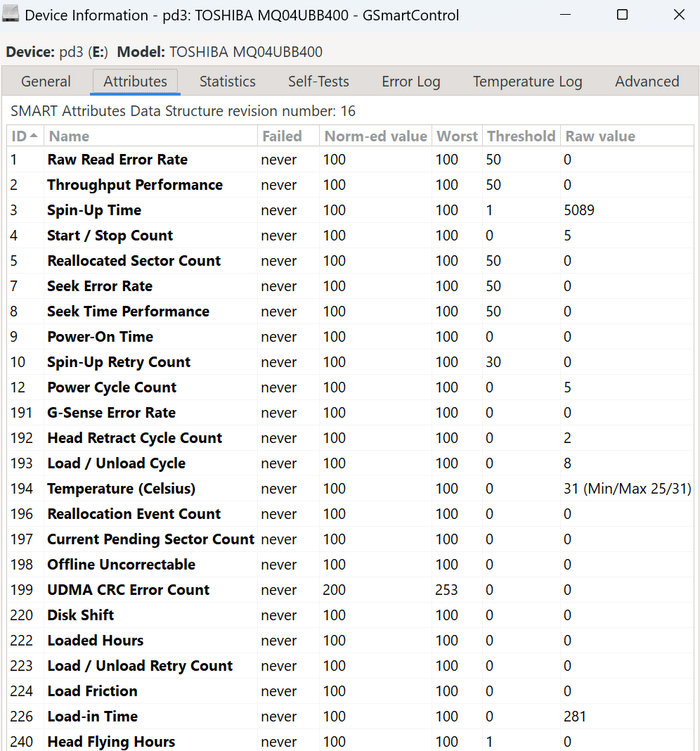Select the Reallocated Sector Count row
The image size is (700, 751).
click(134, 261)
